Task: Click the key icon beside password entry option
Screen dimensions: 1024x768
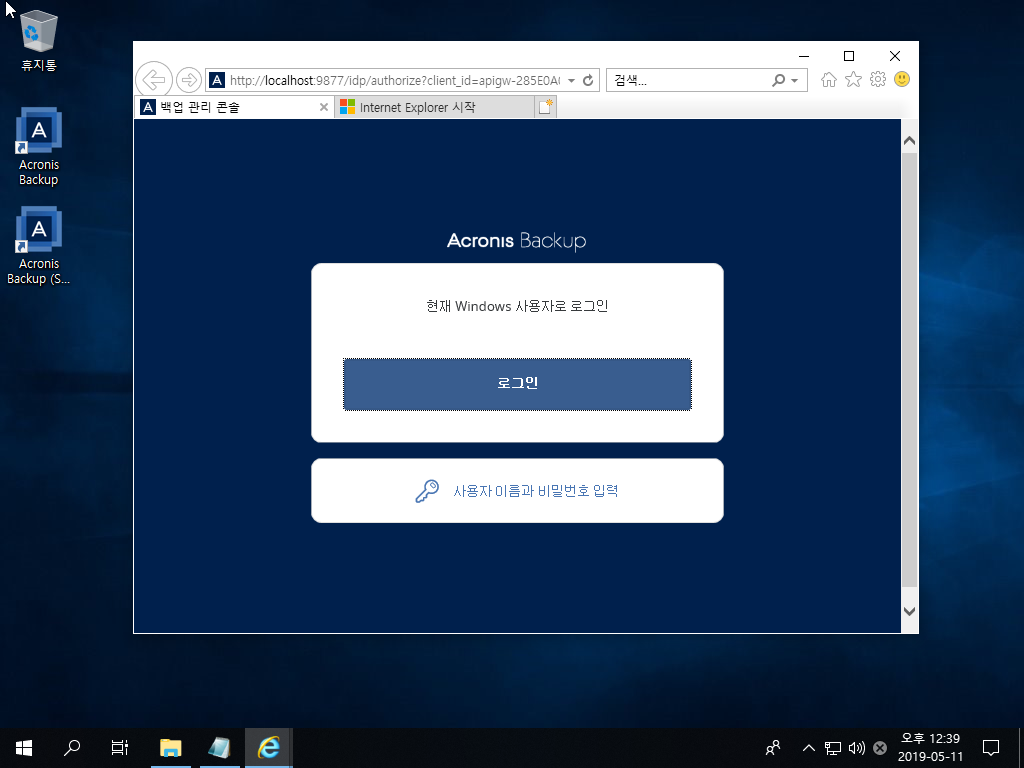Action: point(427,491)
